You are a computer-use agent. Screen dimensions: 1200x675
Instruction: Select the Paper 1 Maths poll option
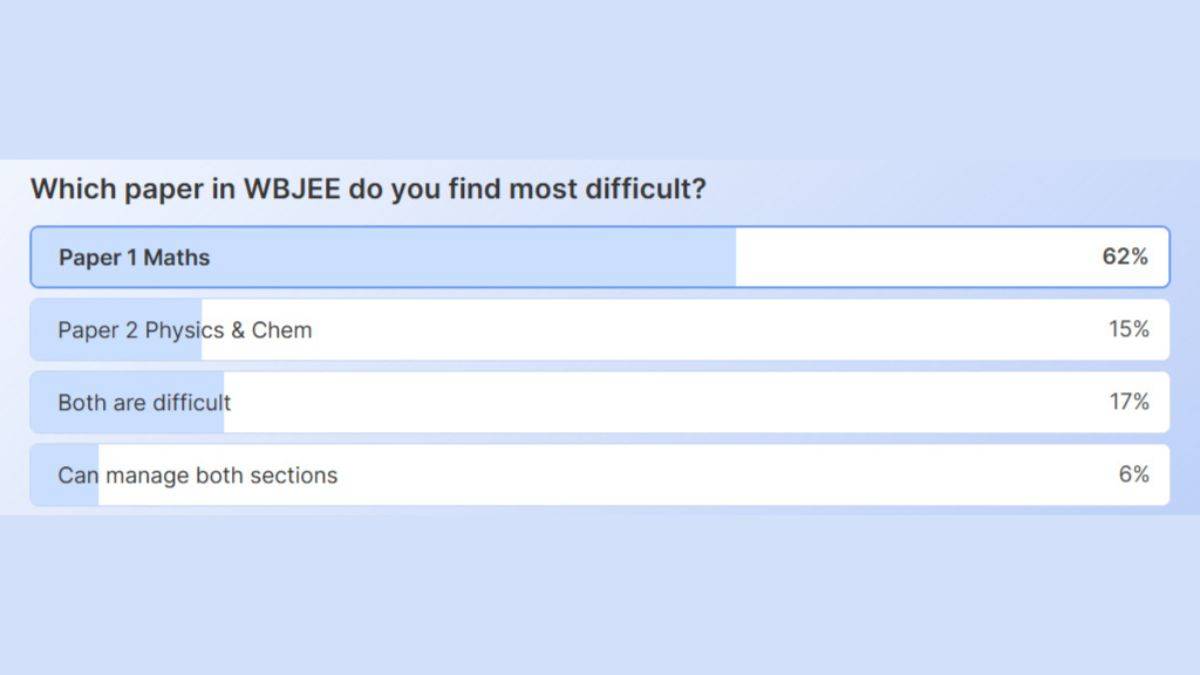[600, 257]
